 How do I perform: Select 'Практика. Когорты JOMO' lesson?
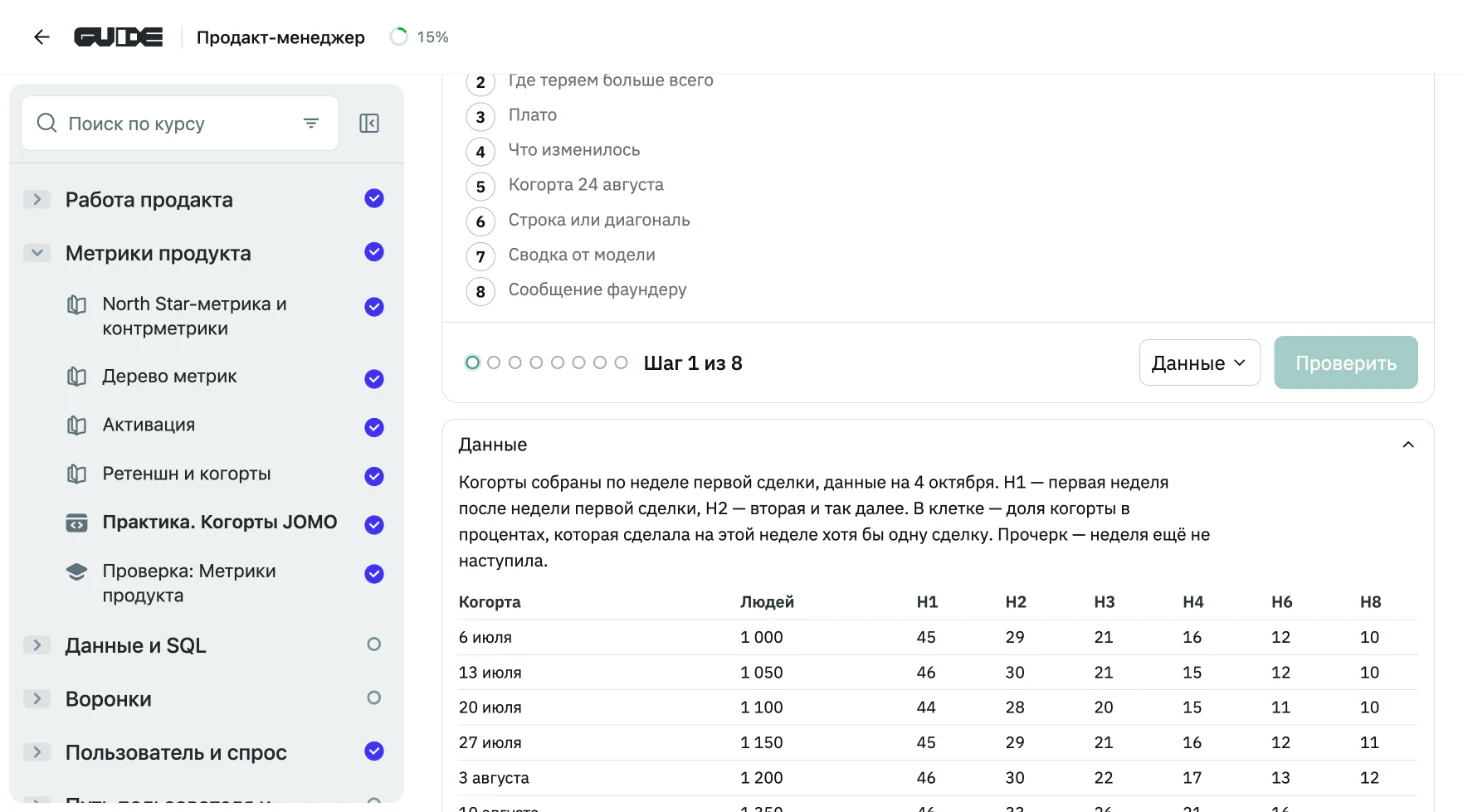220,523
